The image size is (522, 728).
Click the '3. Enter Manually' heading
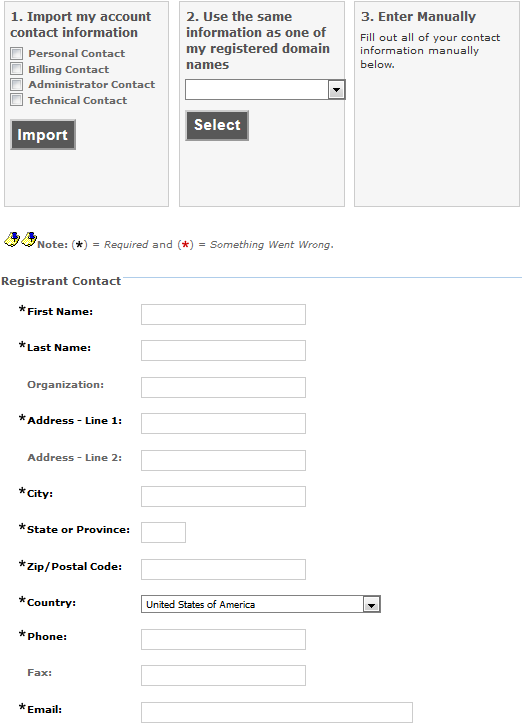coord(418,17)
